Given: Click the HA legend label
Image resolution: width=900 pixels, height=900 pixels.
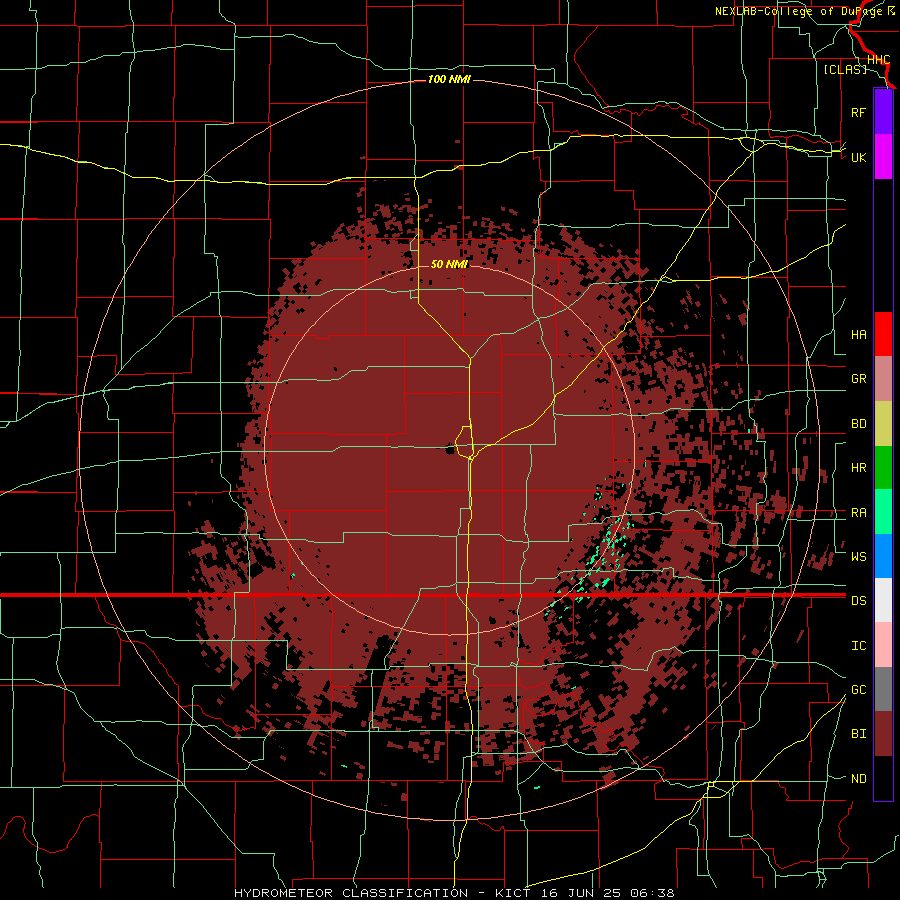Looking at the screenshot, I should (858, 335).
